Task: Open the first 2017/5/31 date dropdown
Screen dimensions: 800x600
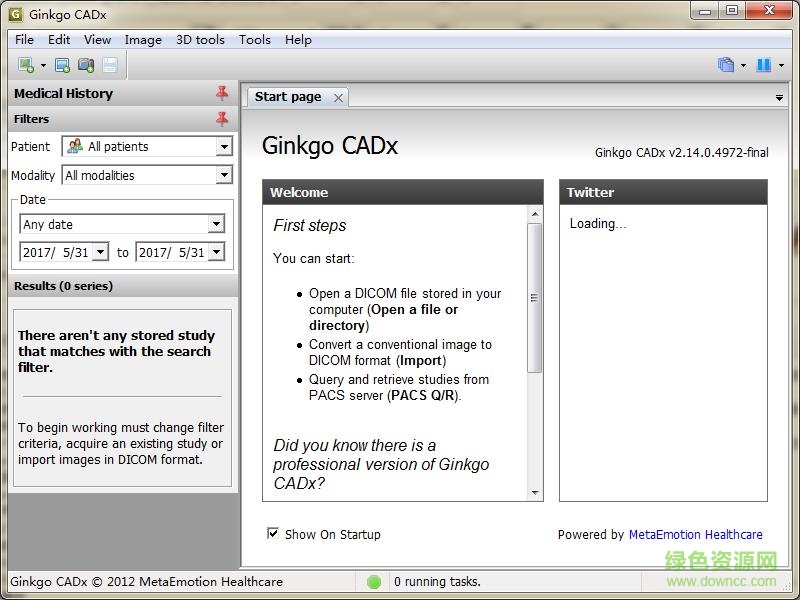Action: click(x=98, y=252)
